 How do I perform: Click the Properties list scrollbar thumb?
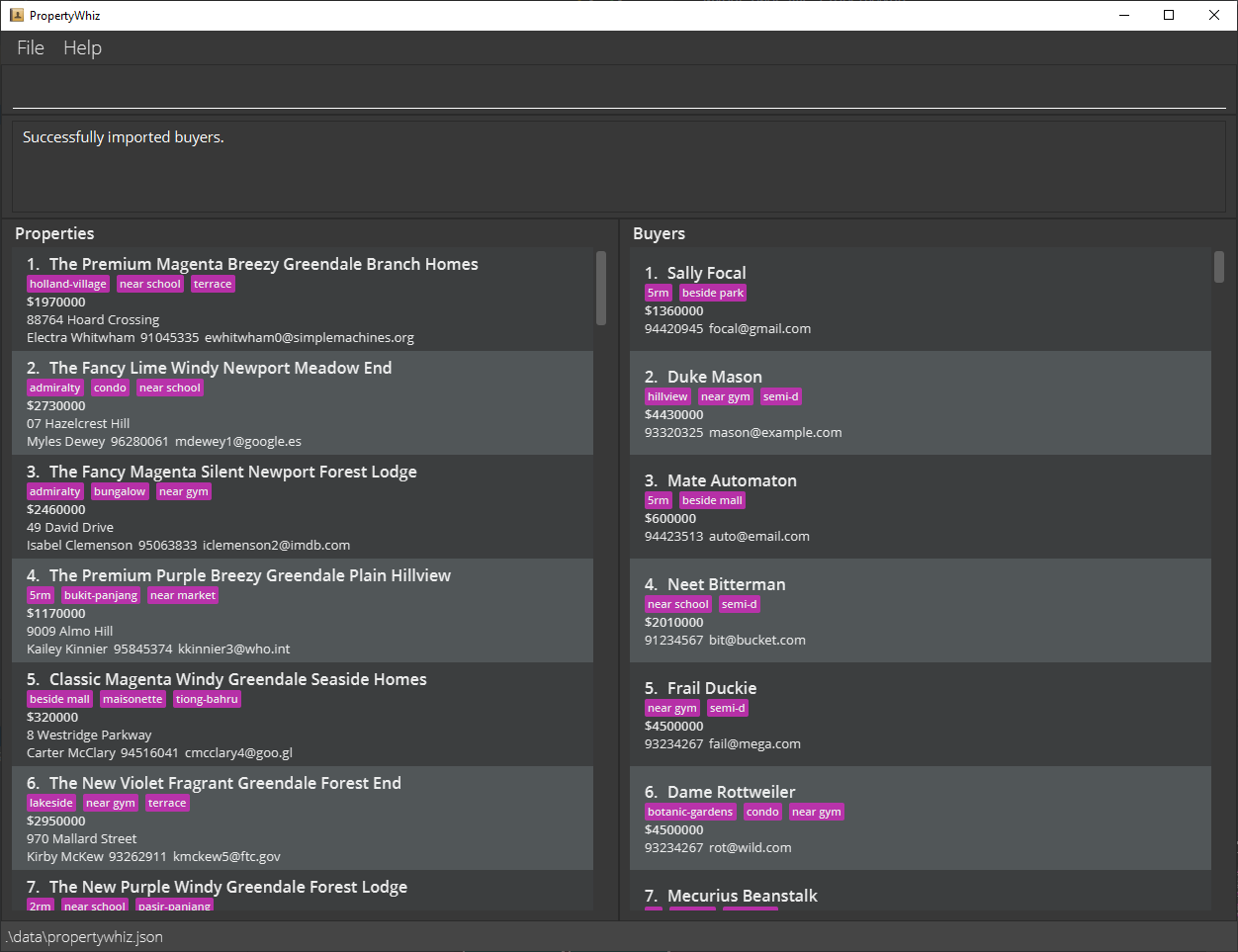[601, 288]
